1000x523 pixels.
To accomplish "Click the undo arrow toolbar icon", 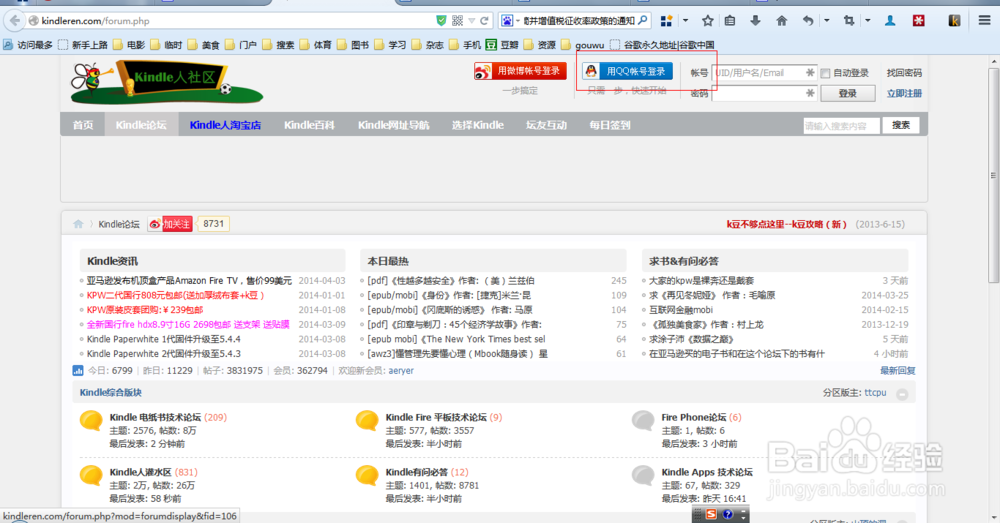I will point(808,20).
